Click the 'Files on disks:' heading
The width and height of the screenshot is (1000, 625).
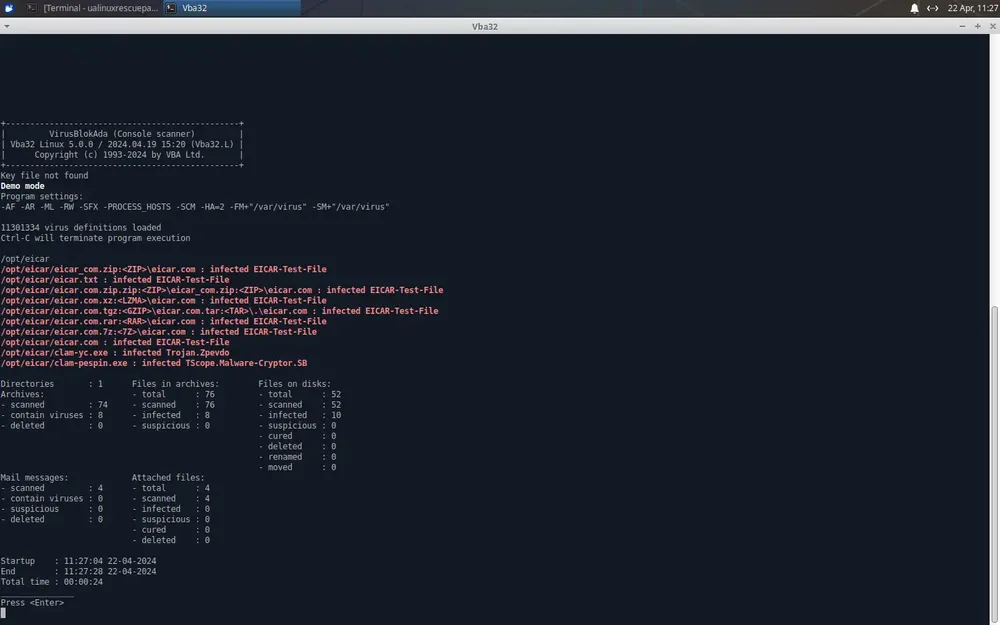(295, 384)
